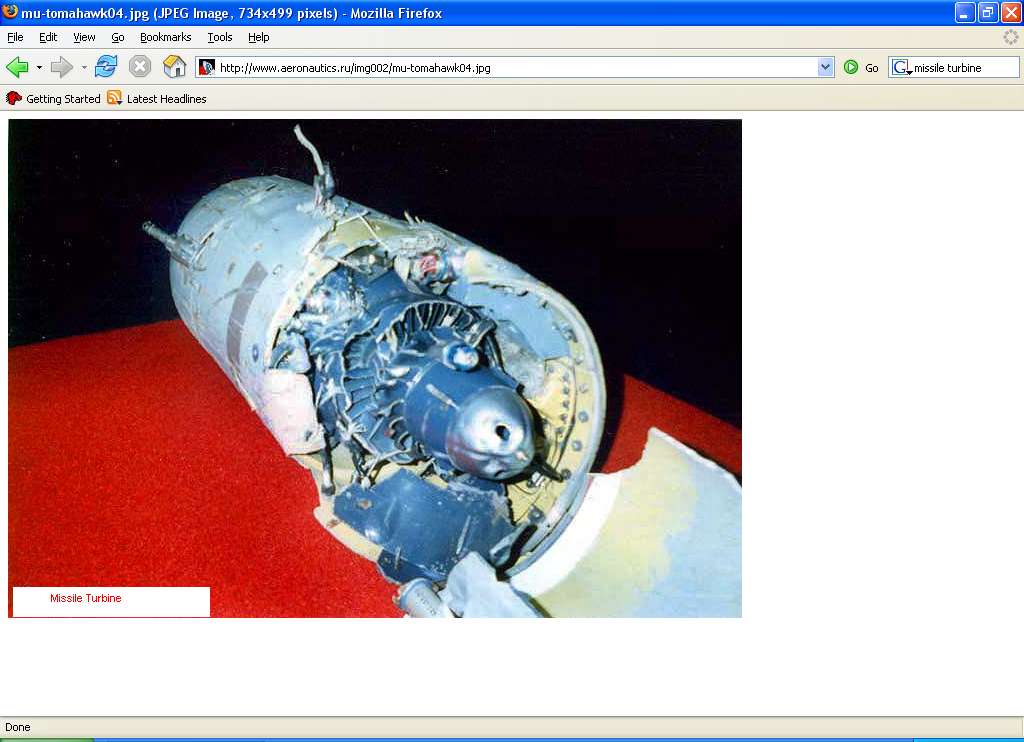Click the Forward navigation arrow
Screen dimensions: 1024x742
[x=60, y=66]
